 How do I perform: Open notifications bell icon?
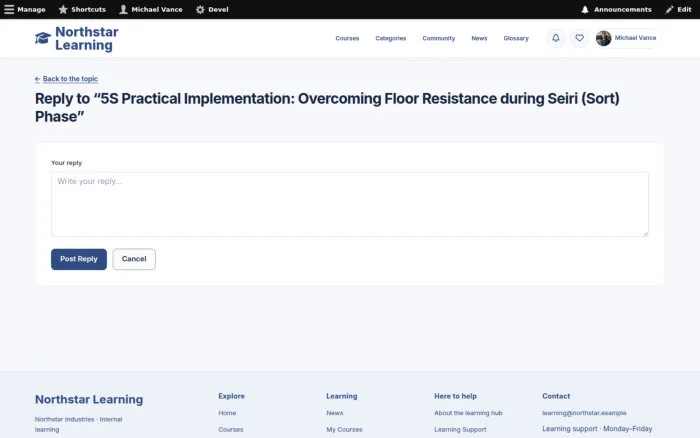[x=556, y=38]
